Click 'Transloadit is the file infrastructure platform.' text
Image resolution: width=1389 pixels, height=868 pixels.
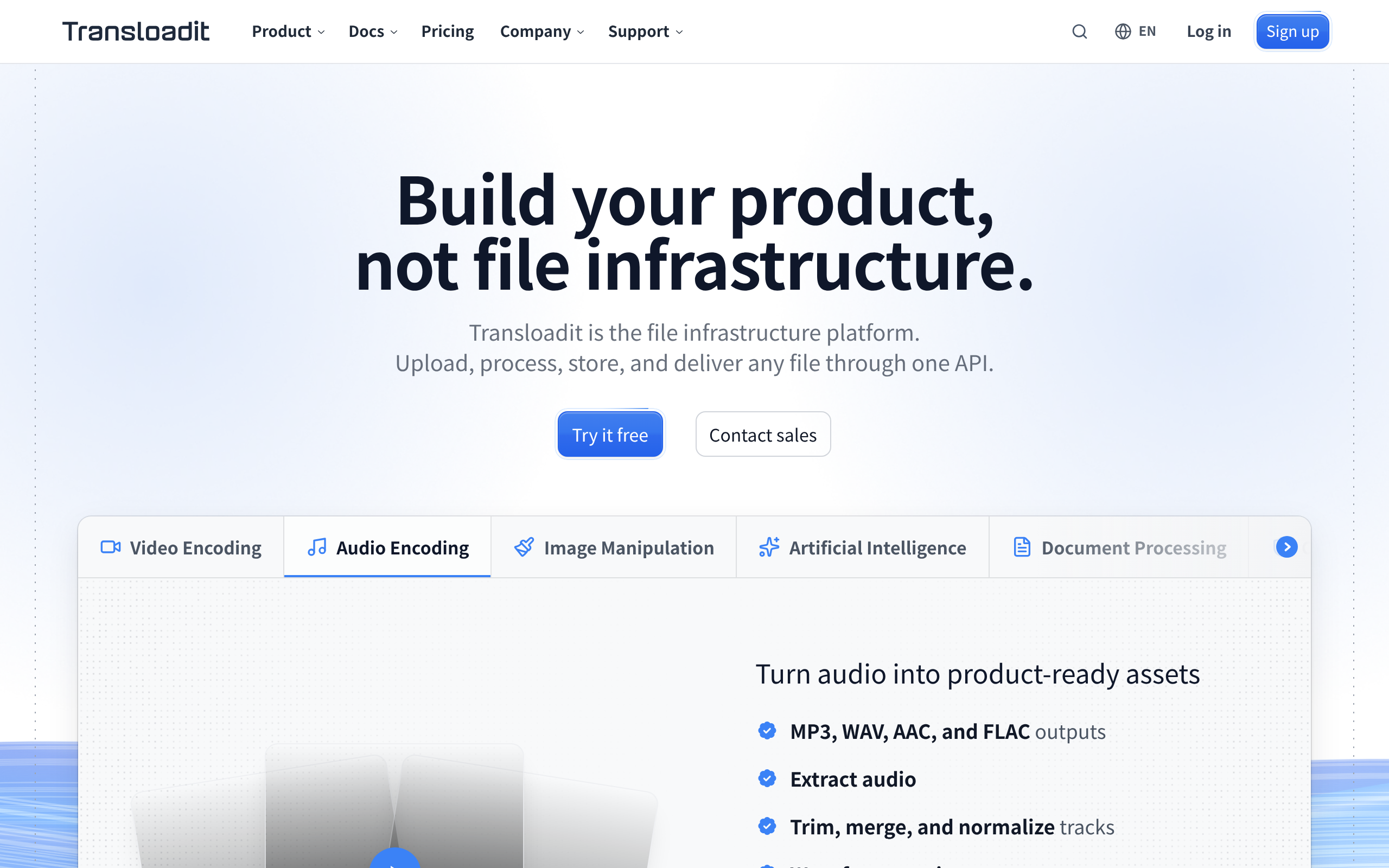pos(694,333)
